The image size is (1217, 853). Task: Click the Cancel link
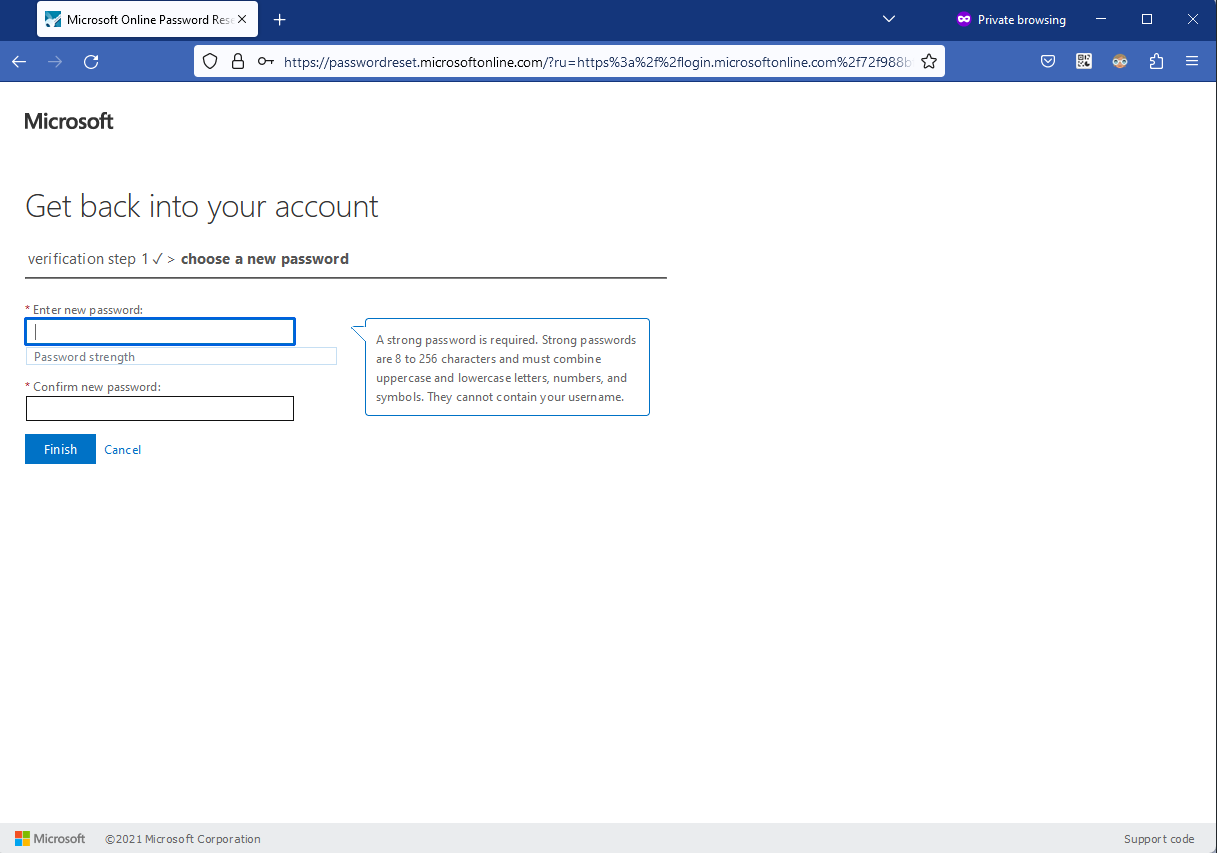(122, 449)
